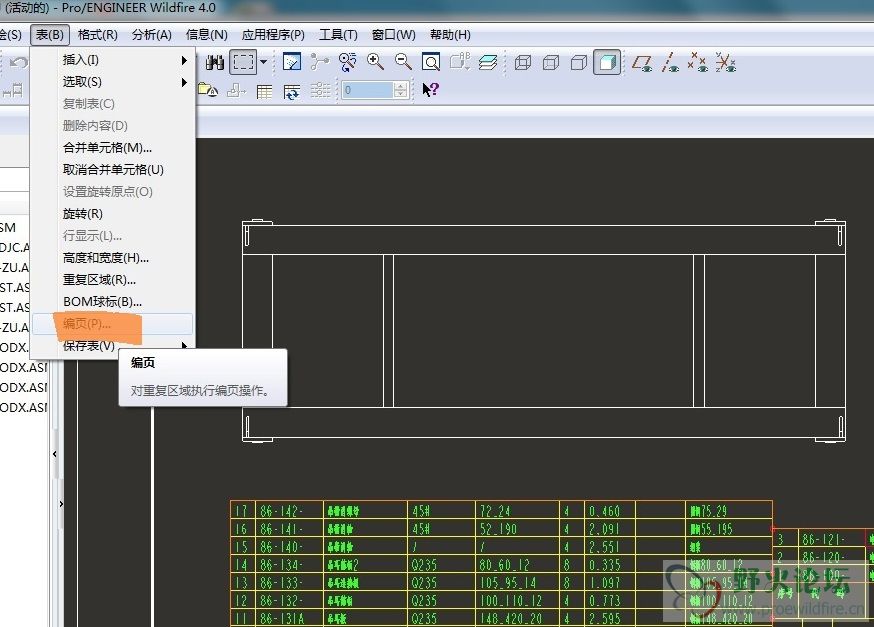Click the open-folder icon in second toolbar row
Viewport: 874px width, 627px height.
coord(208,90)
